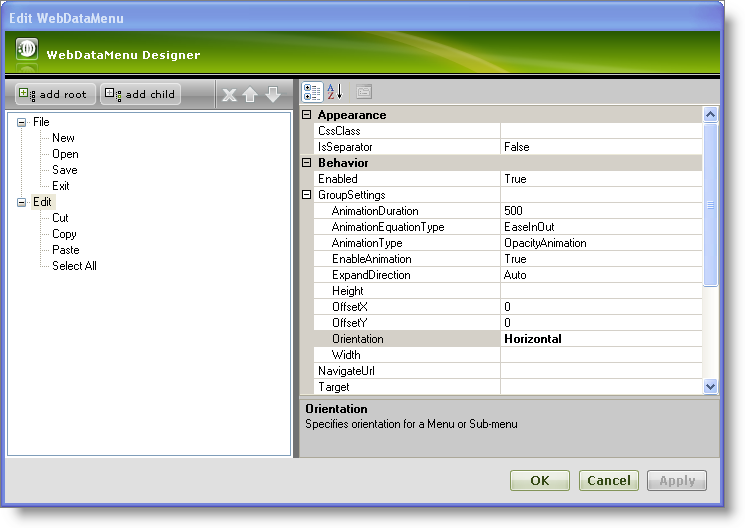Viewport: 745px width, 528px height.
Task: Confirm changes with the OK button
Action: [540, 480]
